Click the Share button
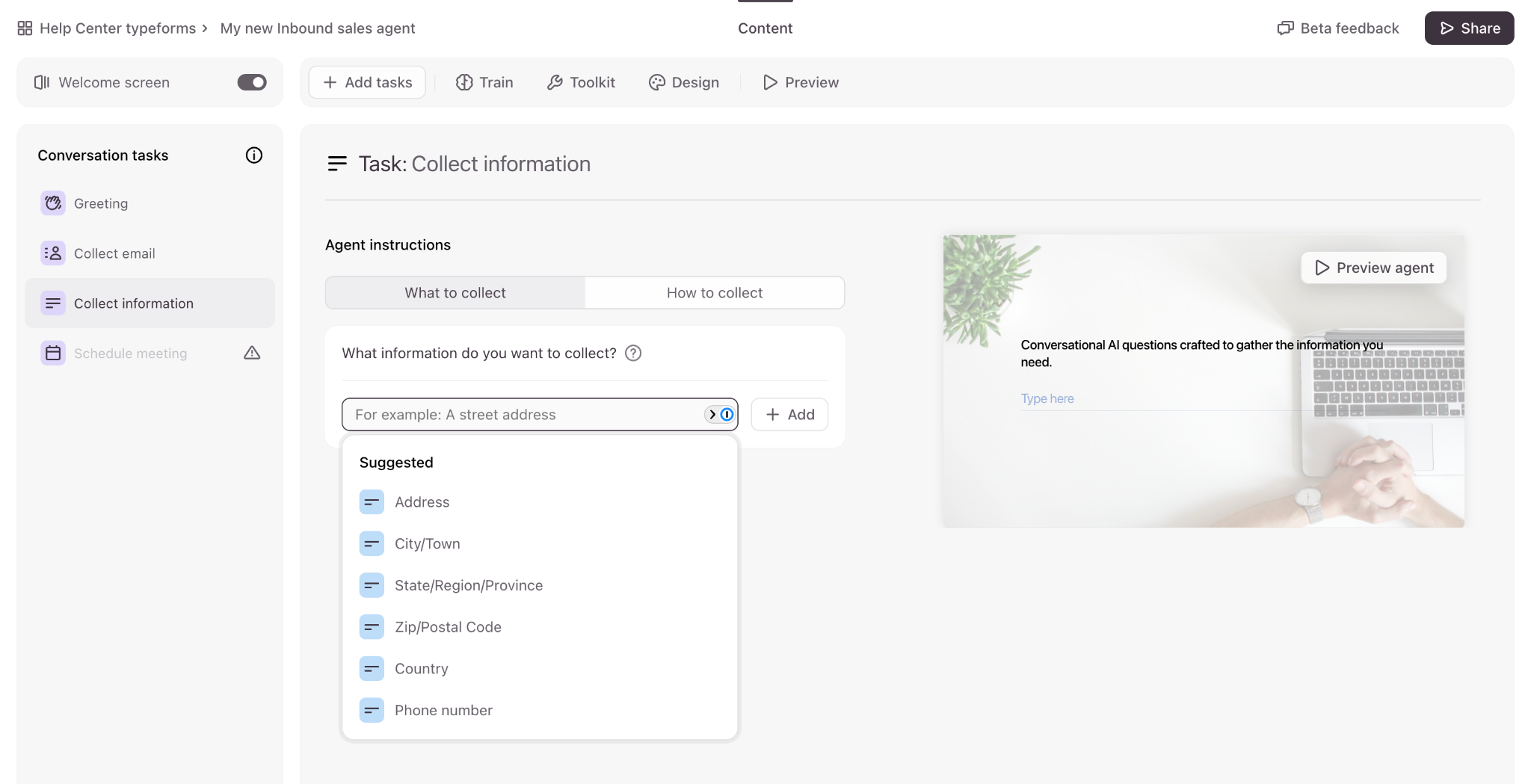 tap(1469, 28)
